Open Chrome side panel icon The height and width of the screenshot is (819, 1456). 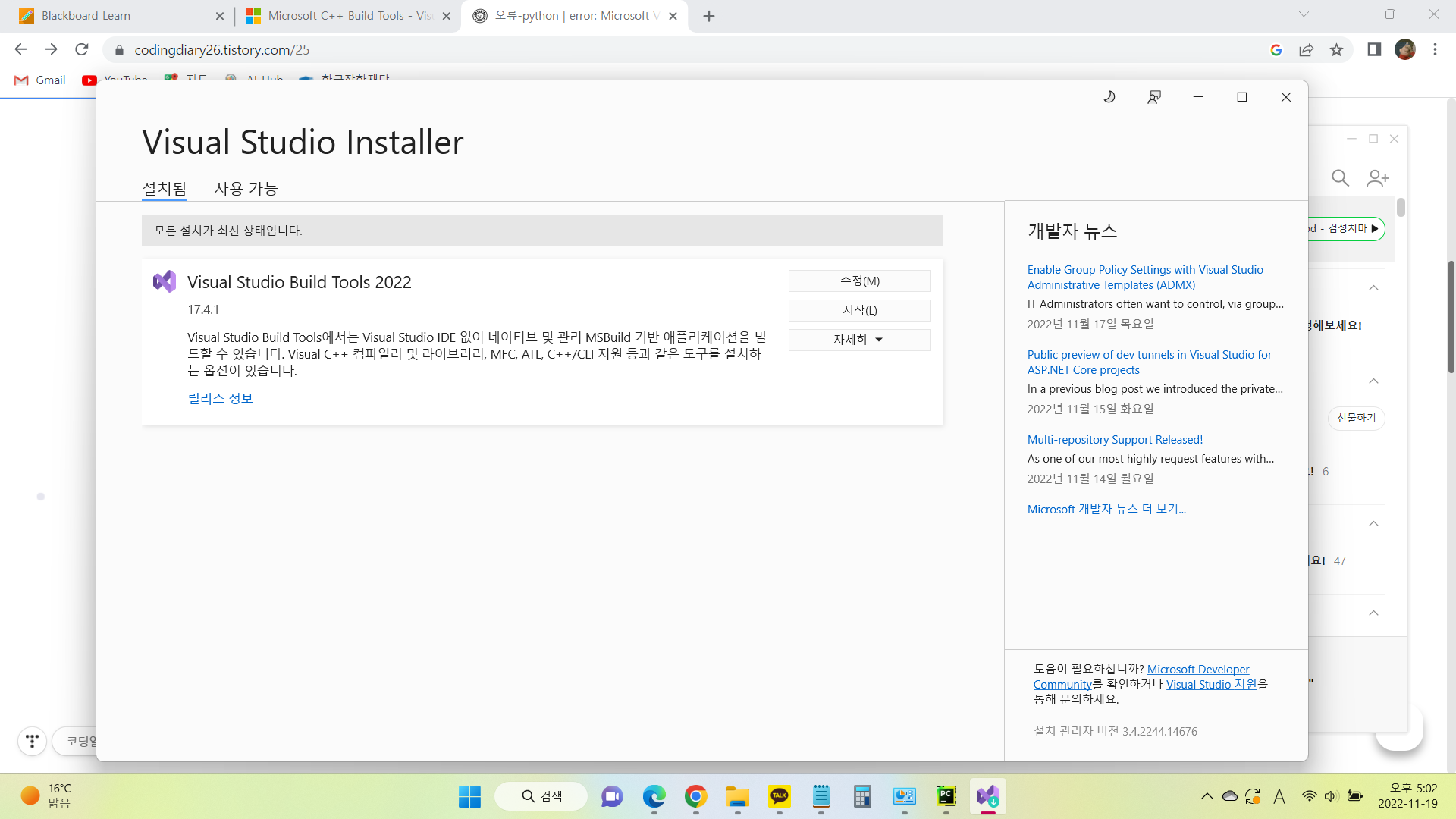[1374, 50]
